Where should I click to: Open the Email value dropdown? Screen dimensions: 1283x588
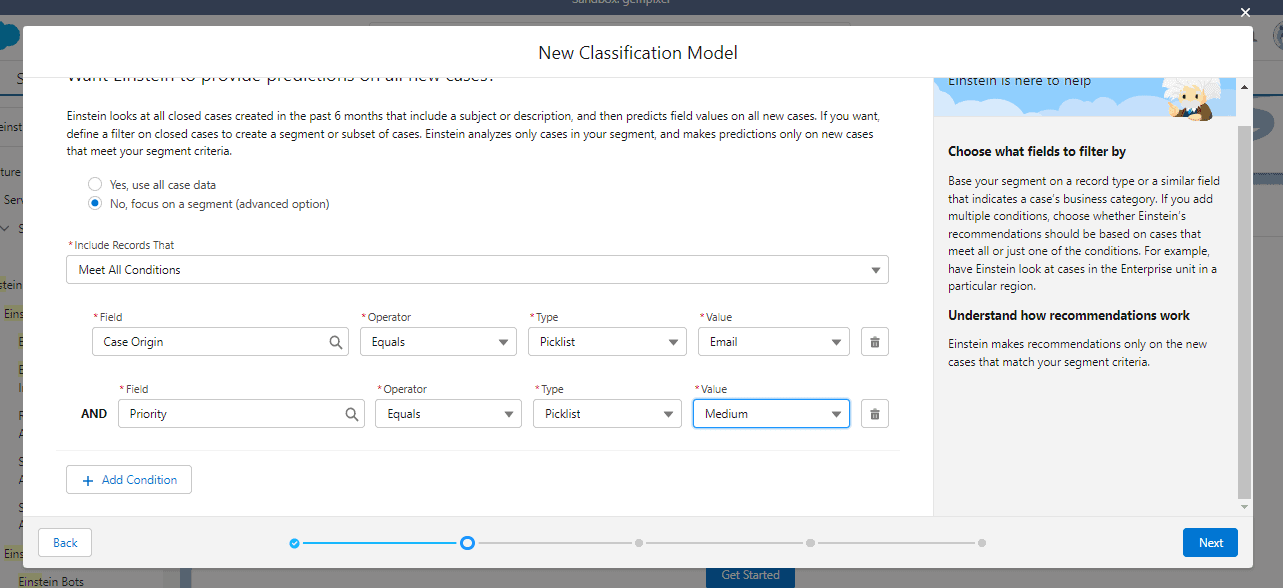click(x=771, y=341)
